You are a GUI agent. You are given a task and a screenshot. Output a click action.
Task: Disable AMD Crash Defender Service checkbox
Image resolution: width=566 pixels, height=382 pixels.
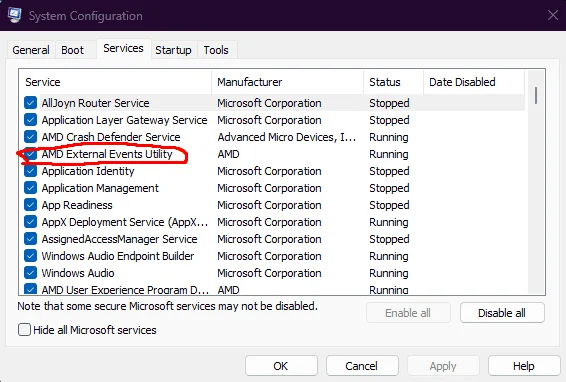coord(31,137)
